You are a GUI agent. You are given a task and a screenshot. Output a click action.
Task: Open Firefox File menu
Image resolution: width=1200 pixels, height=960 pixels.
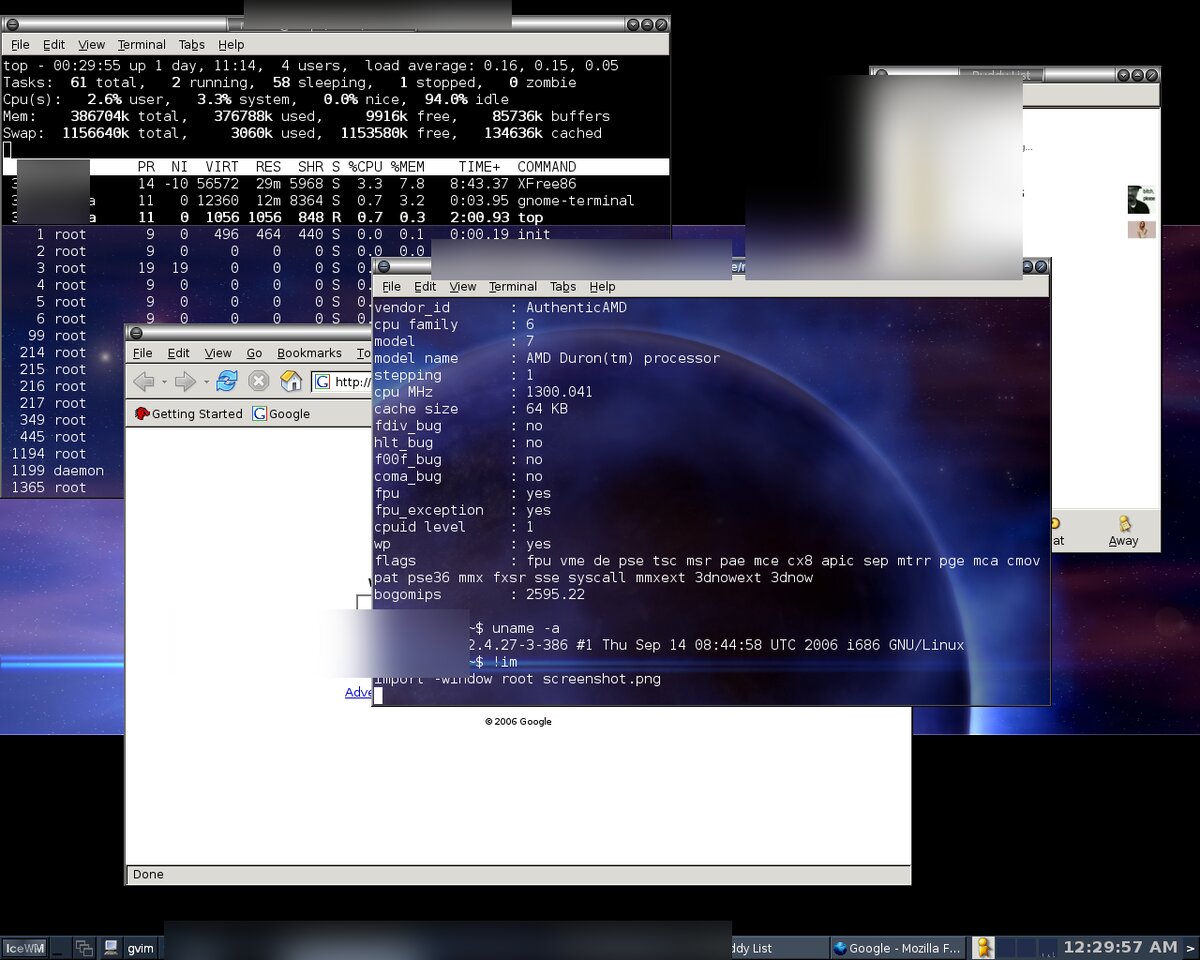tap(143, 353)
